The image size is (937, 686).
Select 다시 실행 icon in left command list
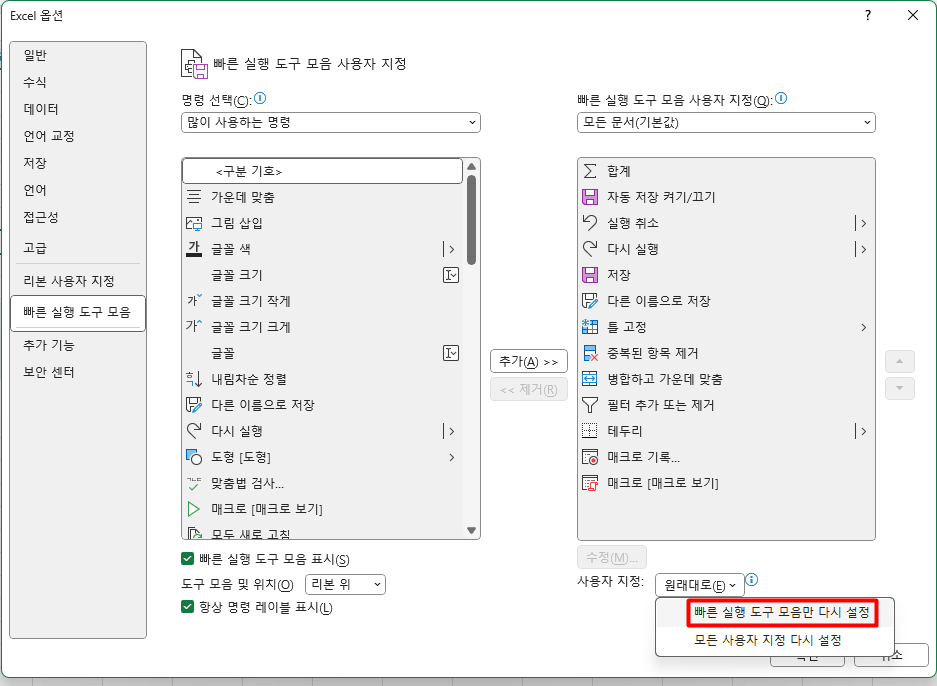194,431
